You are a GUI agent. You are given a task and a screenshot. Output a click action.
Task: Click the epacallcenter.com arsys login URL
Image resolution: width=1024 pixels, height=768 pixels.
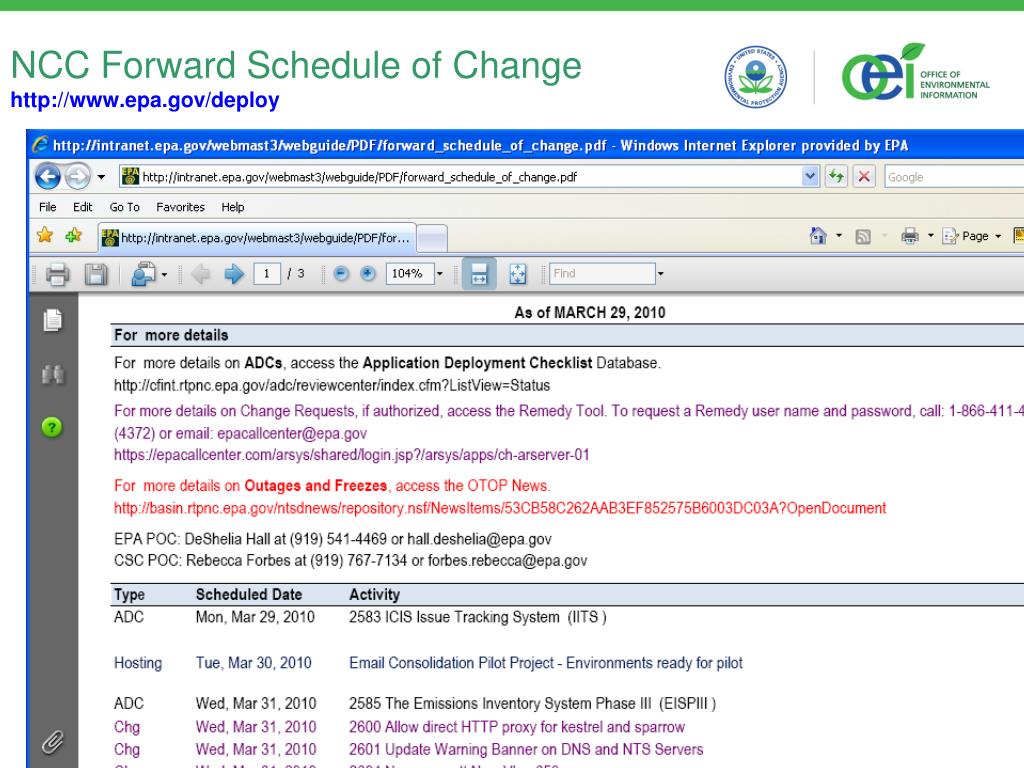pyautogui.click(x=351, y=455)
